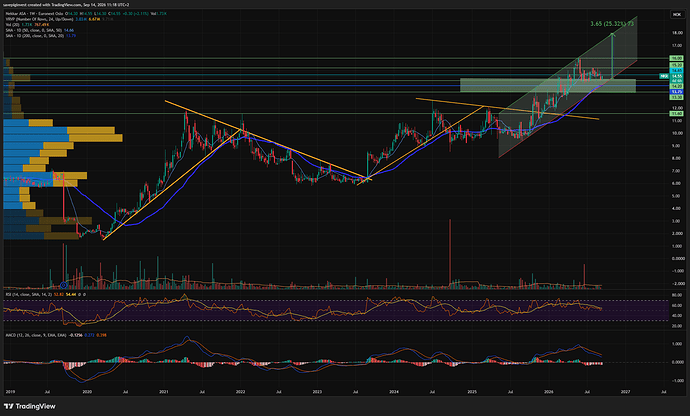Click the green price range arrow tip

click(612, 35)
